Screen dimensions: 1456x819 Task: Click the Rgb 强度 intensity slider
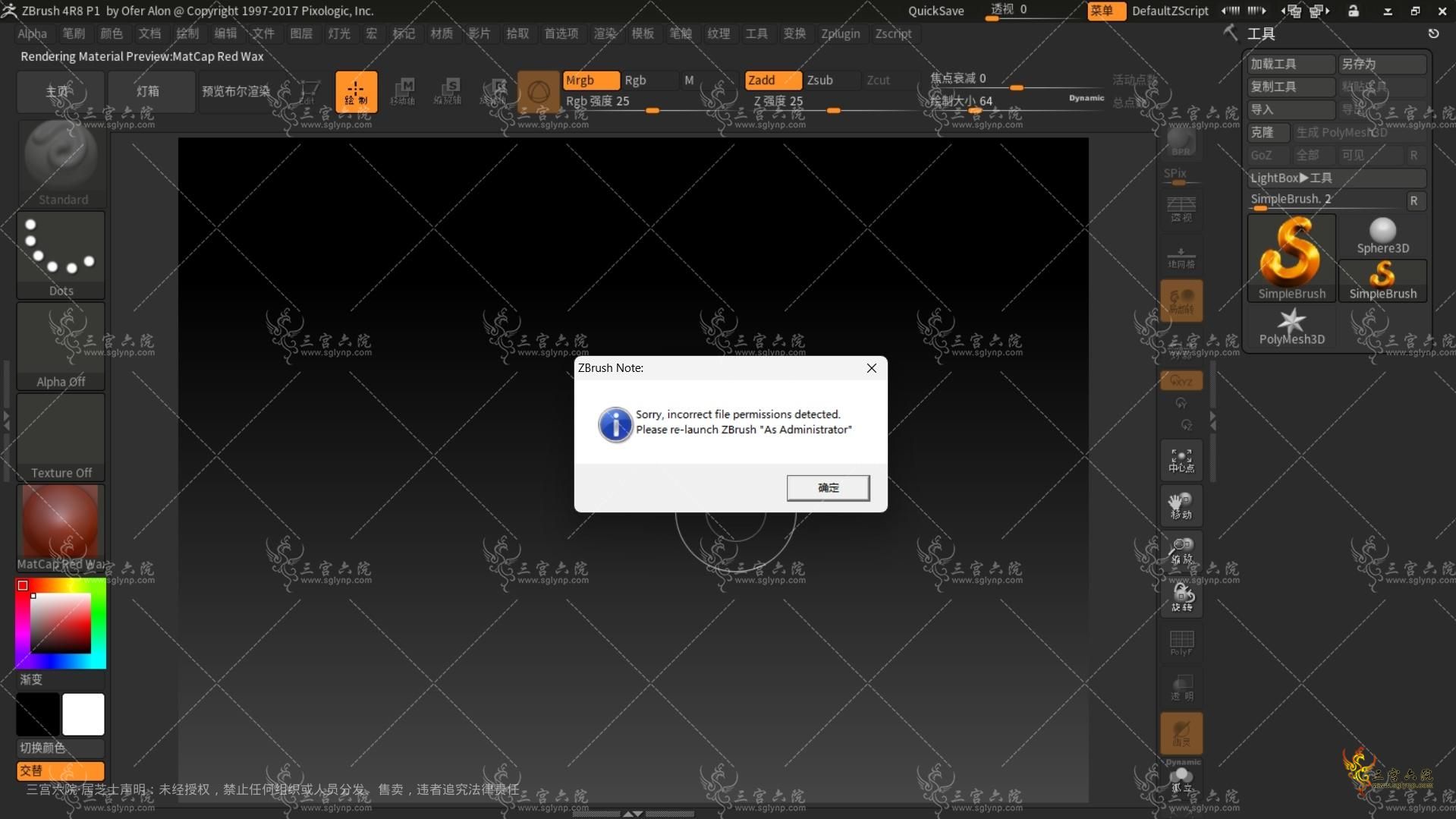pos(649,102)
